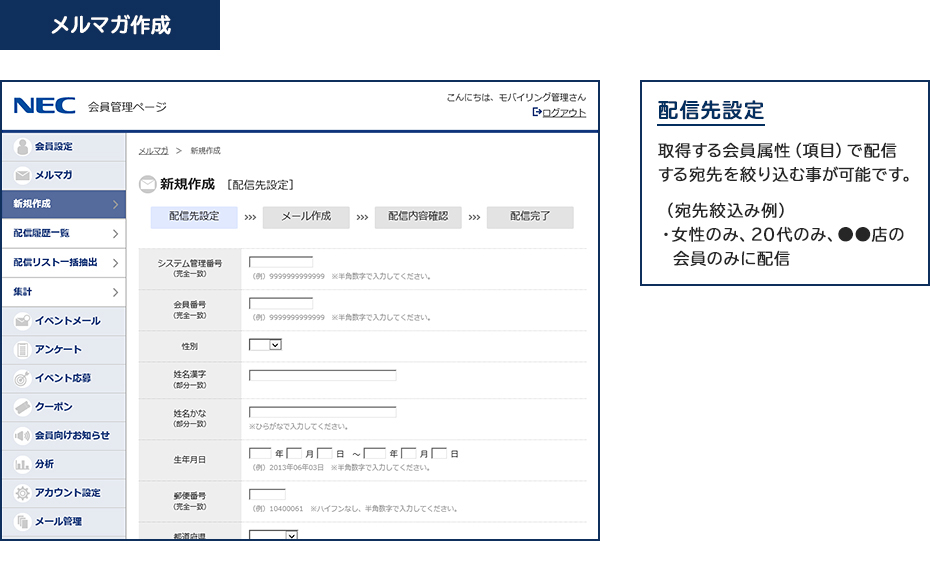Click the 生年月日 start day field
The image size is (930, 571).
324,454
